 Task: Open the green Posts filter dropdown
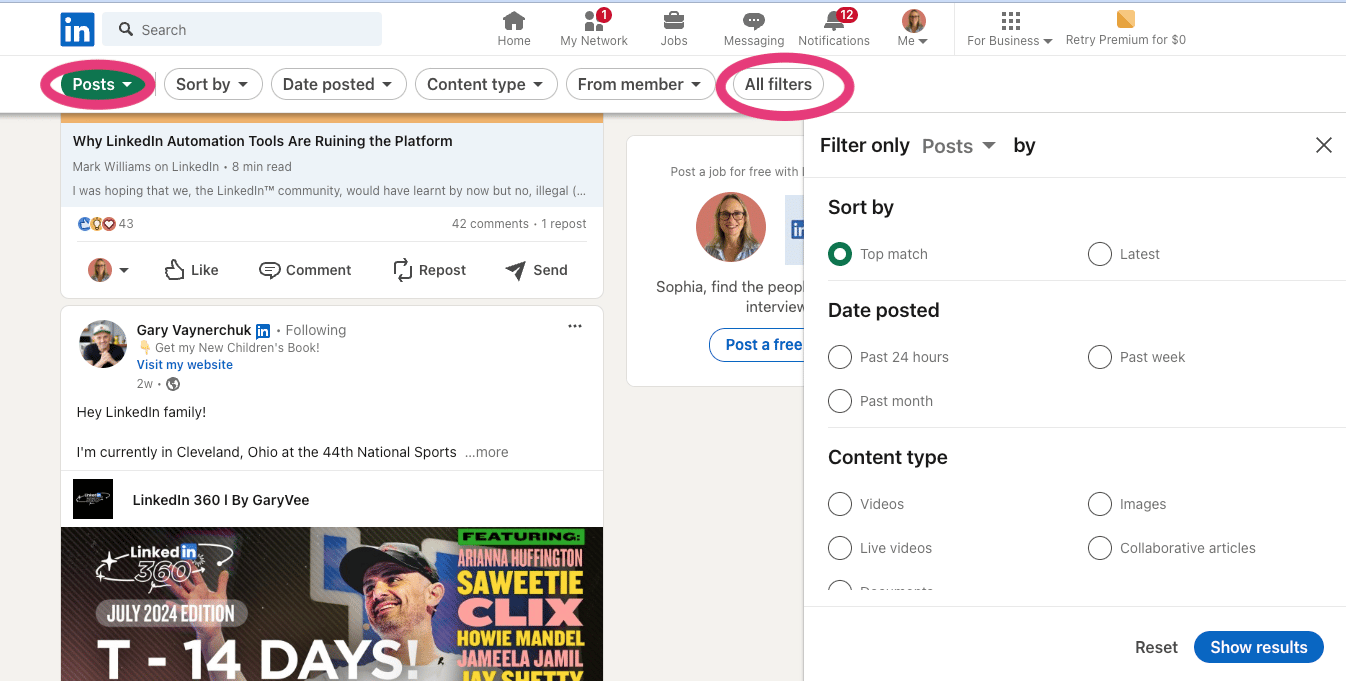tap(103, 85)
